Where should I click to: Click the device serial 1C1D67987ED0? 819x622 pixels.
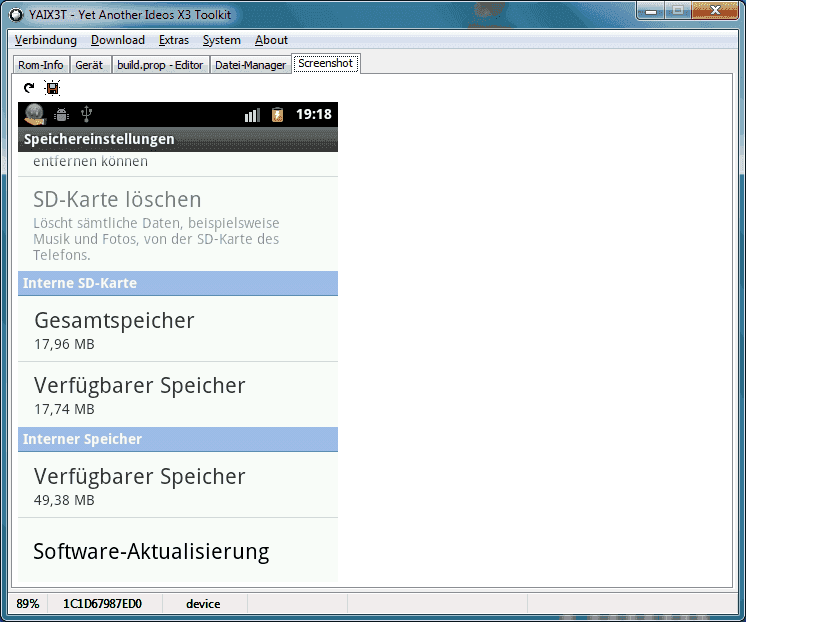102,604
